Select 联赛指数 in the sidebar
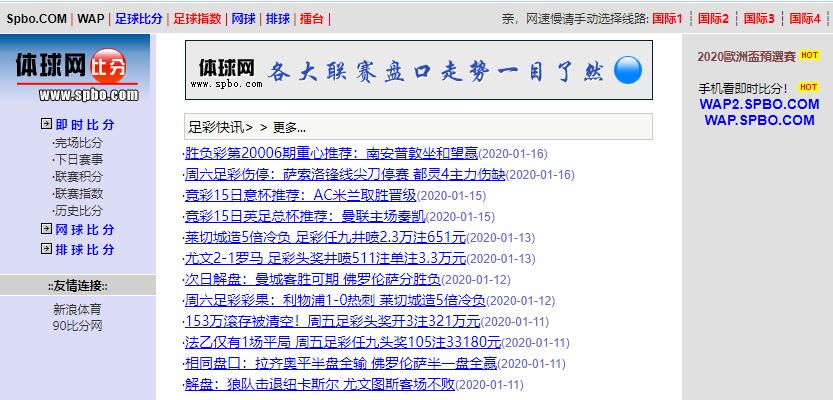Image resolution: width=833 pixels, height=400 pixels. [x=79, y=193]
